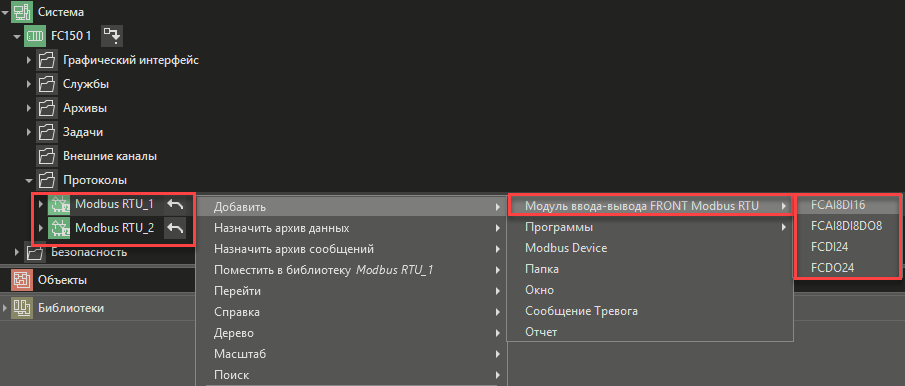Click the download icon next to FC150 1
905x386 pixels.
pyautogui.click(x=113, y=36)
